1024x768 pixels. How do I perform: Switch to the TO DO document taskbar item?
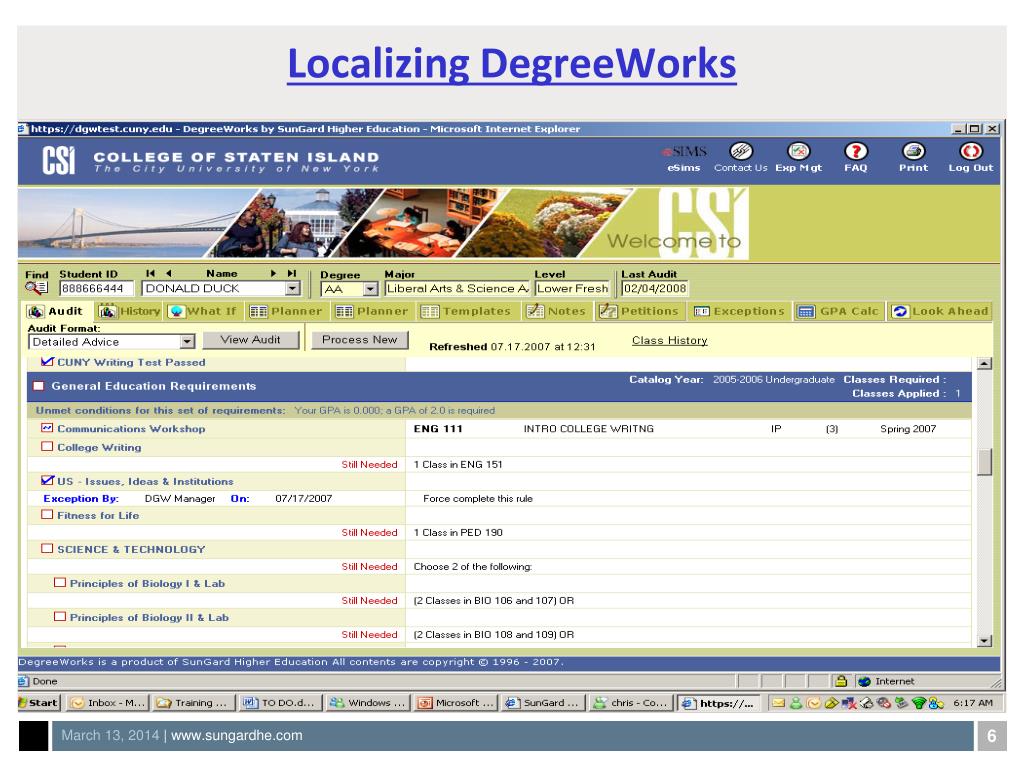[x=280, y=703]
